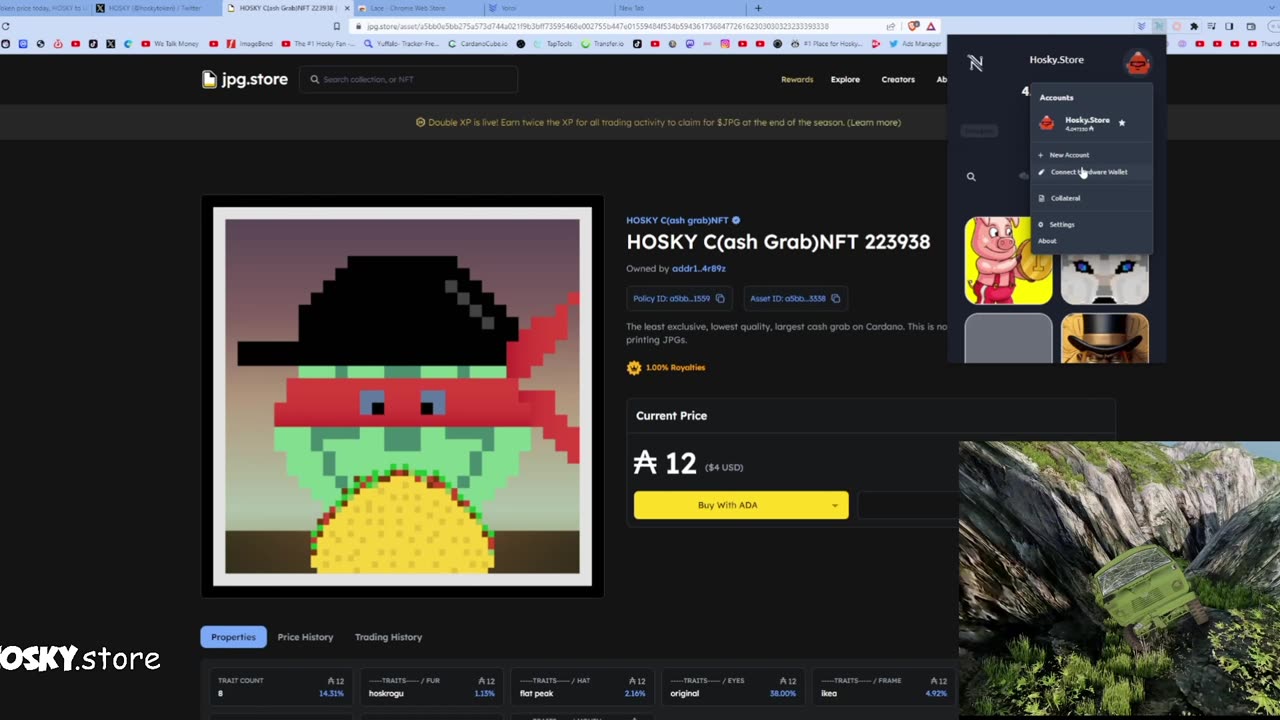Open a new browser tab with plus button
The height and width of the screenshot is (720, 1280).
click(x=758, y=8)
